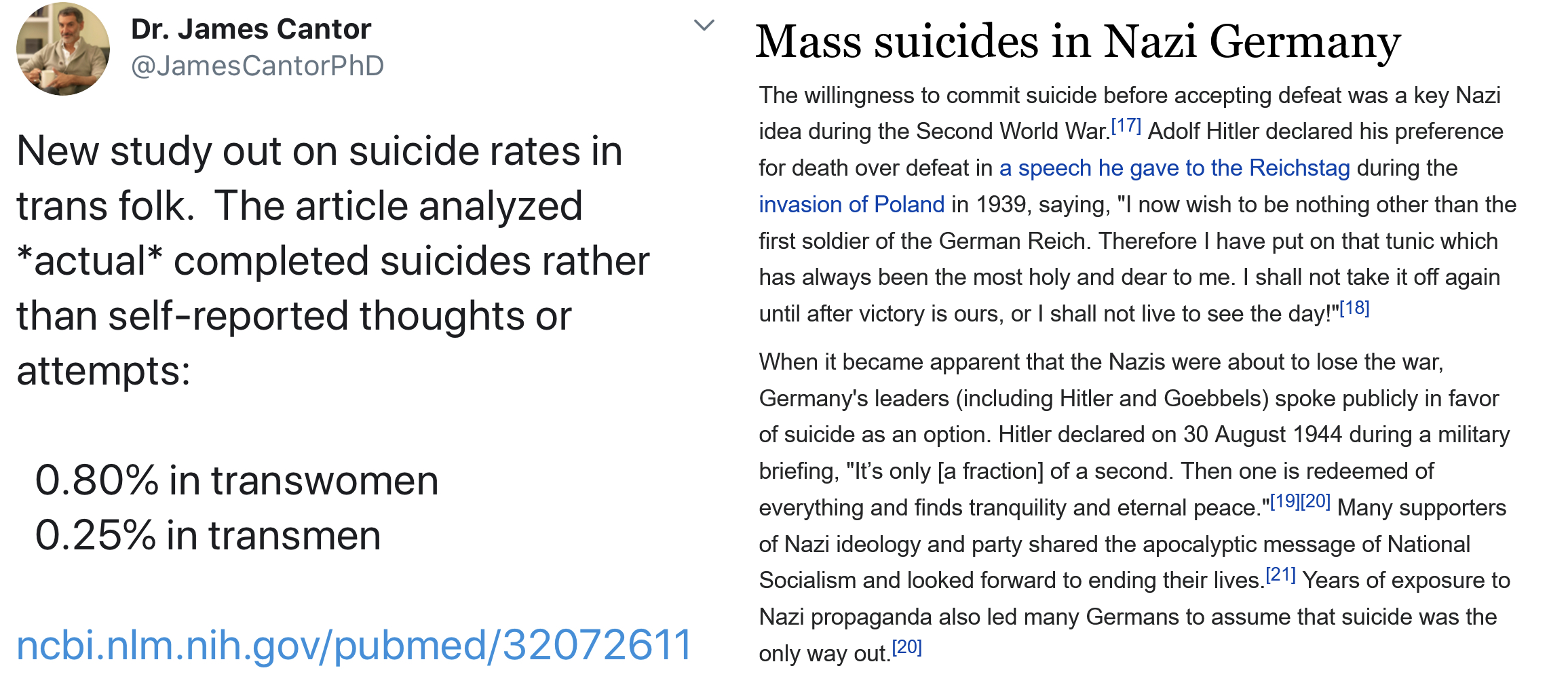This screenshot has height=683, width=1568.
Task: Click Dr. James Cantor's profile picture
Action: [63, 49]
